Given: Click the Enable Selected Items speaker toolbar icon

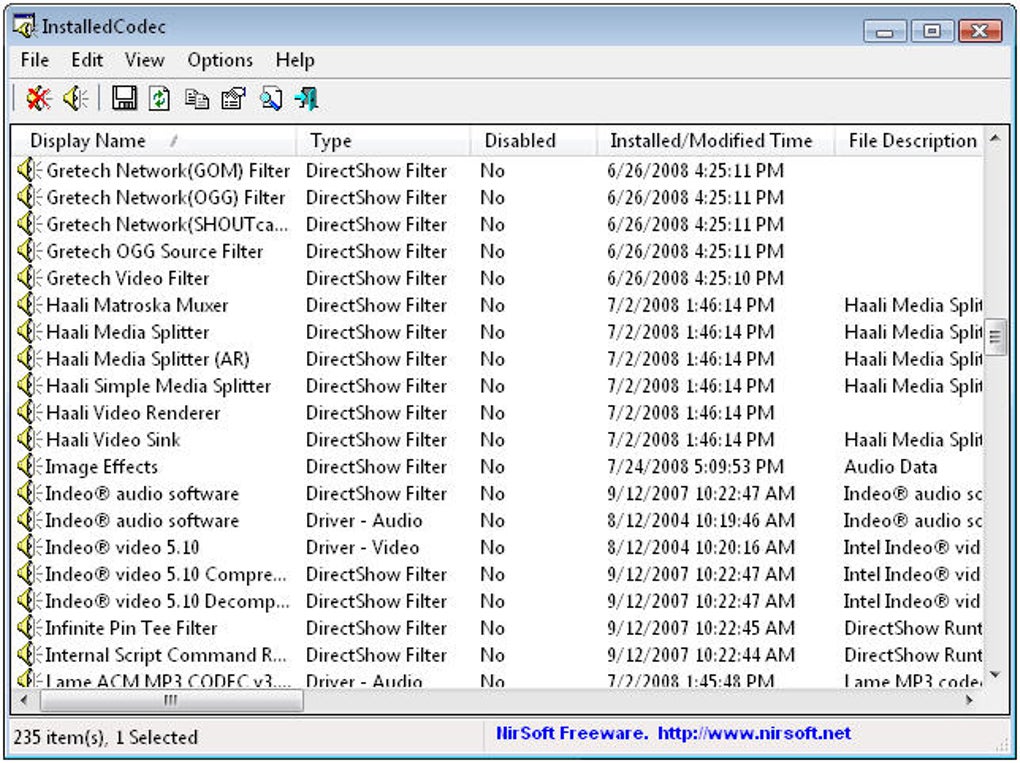Looking at the screenshot, I should click(75, 99).
